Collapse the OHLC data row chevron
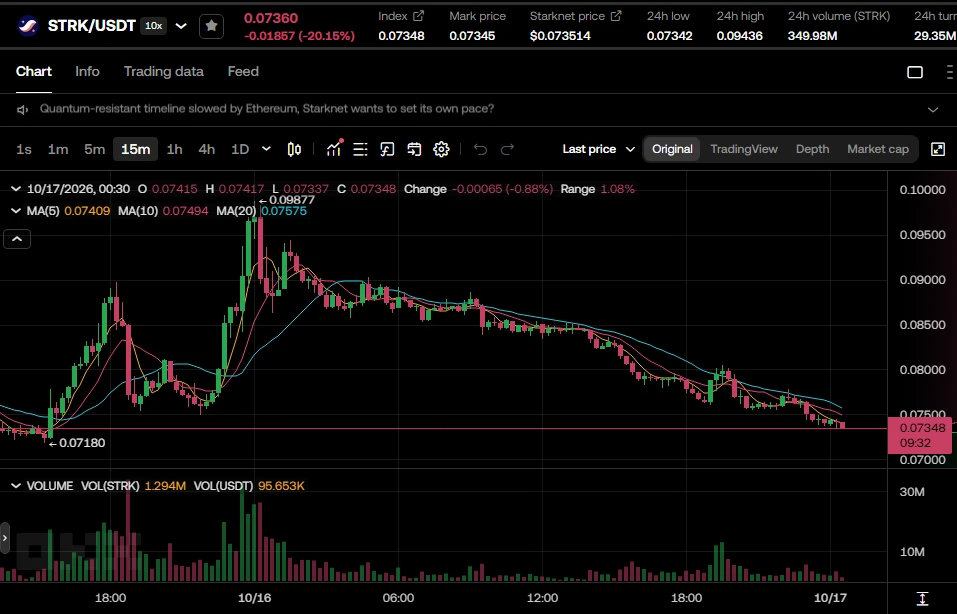The image size is (957, 614). point(16,189)
